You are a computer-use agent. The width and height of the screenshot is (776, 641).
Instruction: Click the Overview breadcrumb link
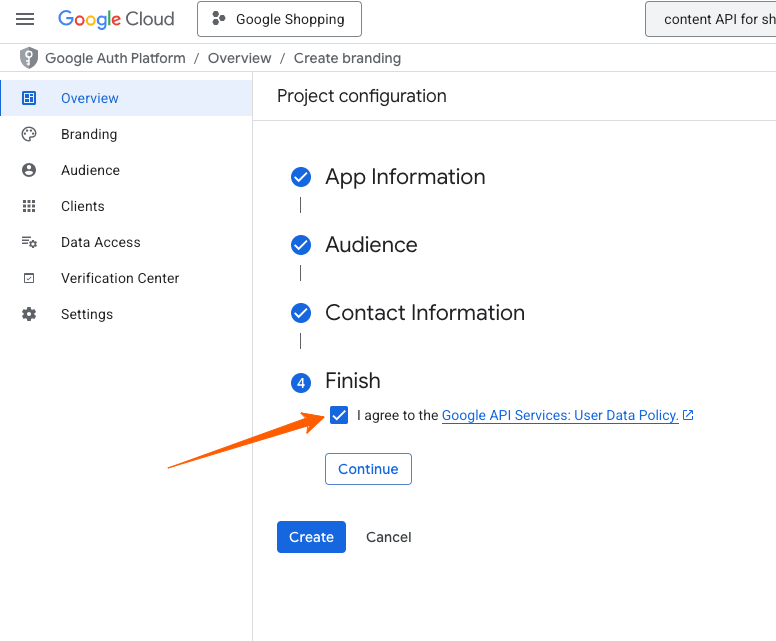239,58
